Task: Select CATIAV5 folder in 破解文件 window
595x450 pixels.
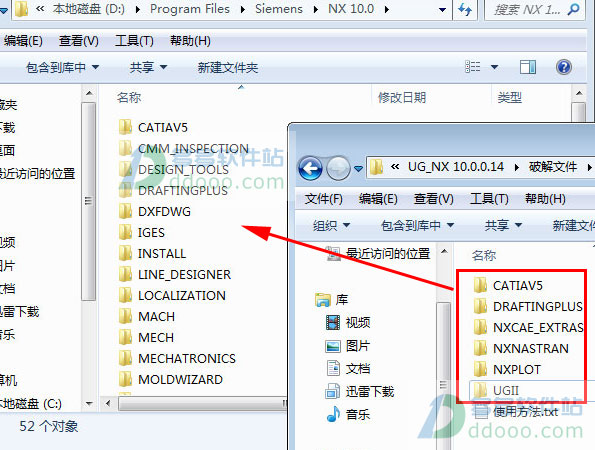Action: tap(508, 285)
